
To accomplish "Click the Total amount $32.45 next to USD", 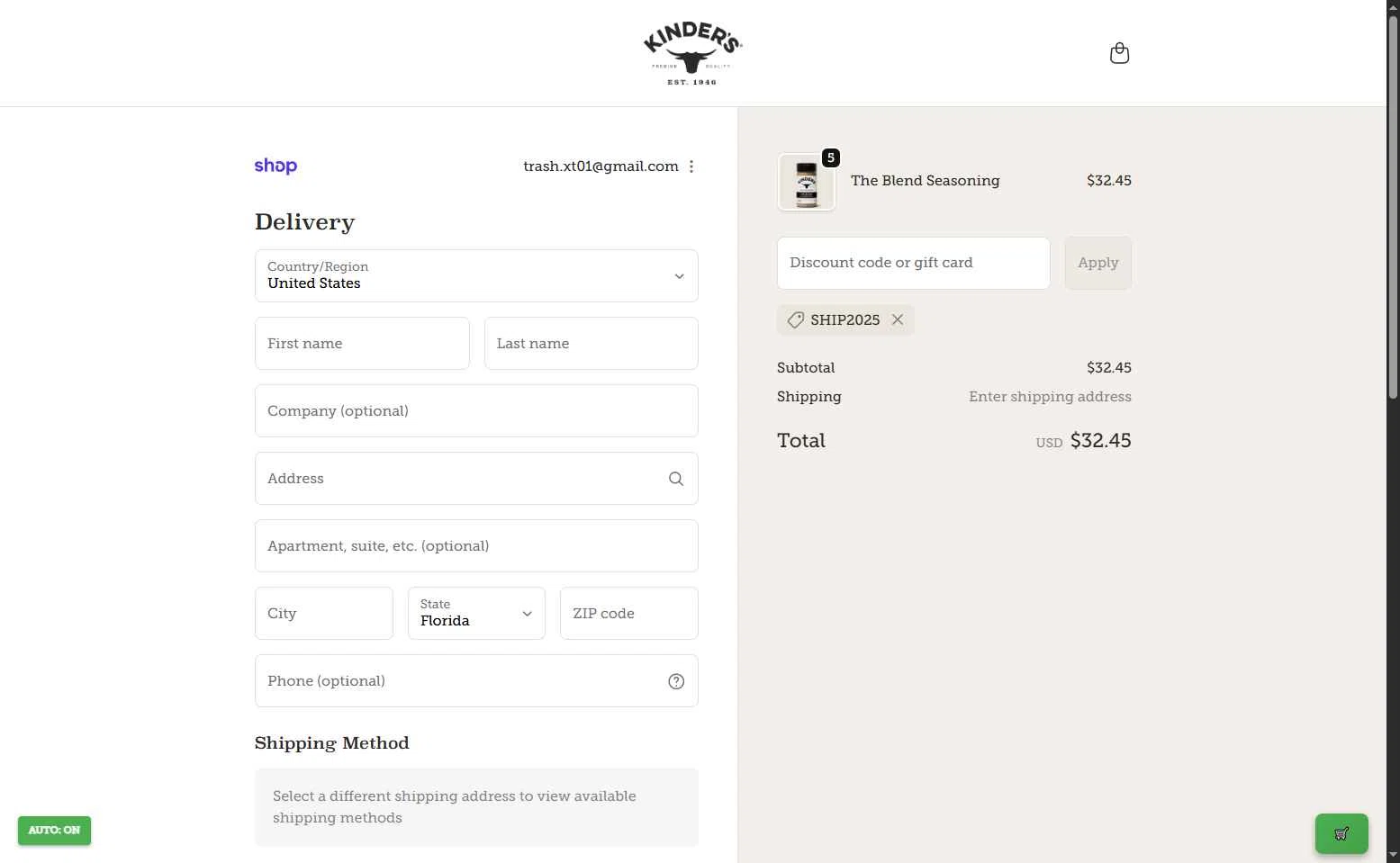I will coord(1100,441).
